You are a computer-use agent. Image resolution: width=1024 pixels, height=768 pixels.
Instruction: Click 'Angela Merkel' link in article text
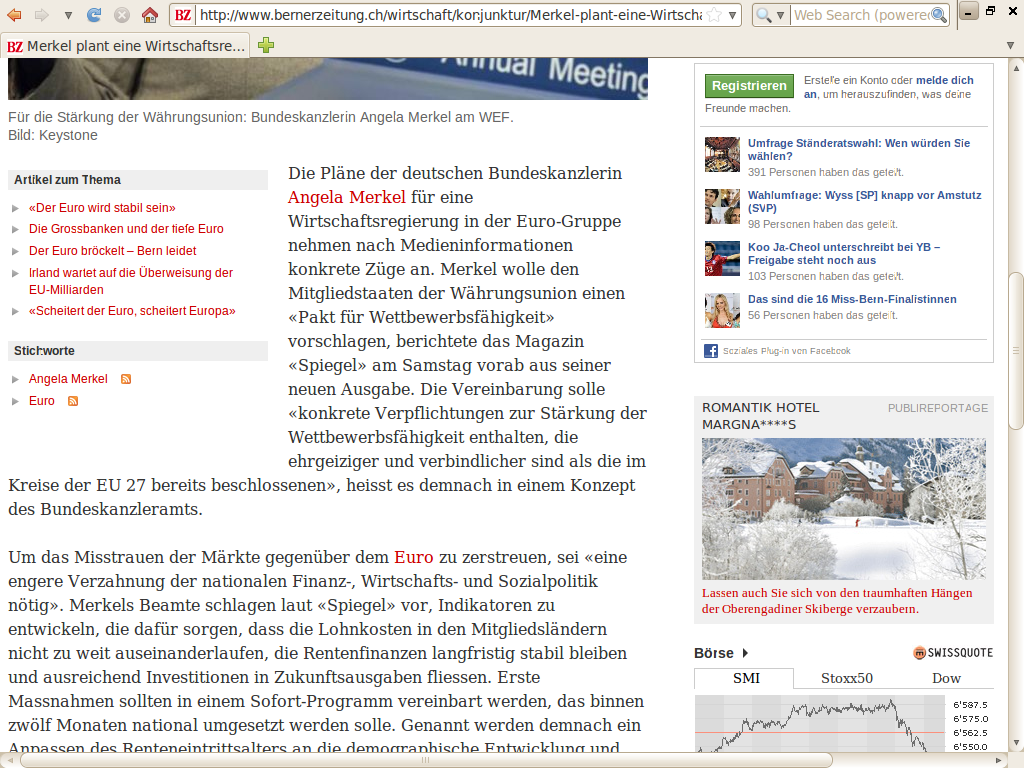pyautogui.click(x=347, y=197)
